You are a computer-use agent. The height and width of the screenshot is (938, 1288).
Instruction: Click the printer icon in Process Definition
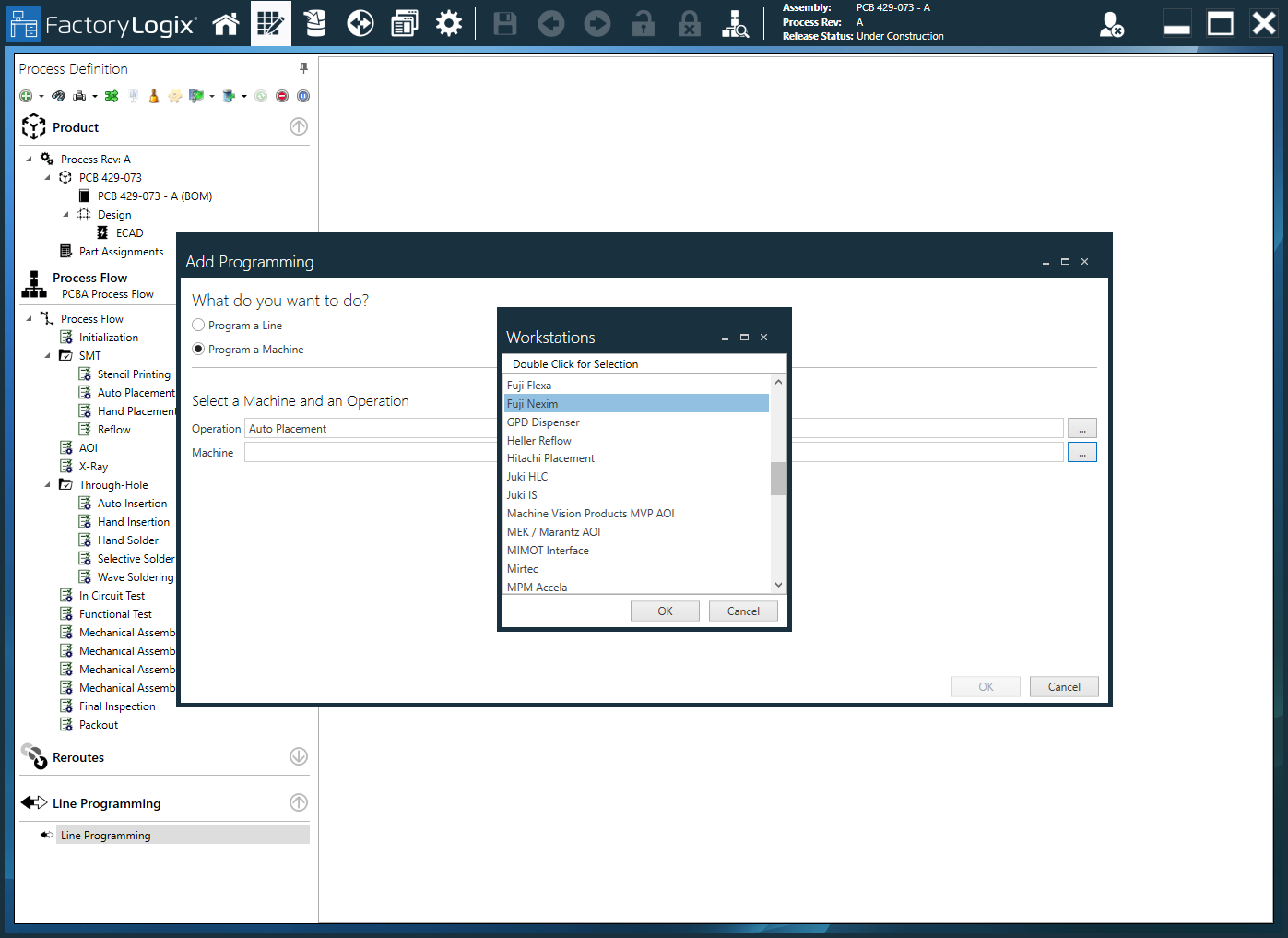79,96
